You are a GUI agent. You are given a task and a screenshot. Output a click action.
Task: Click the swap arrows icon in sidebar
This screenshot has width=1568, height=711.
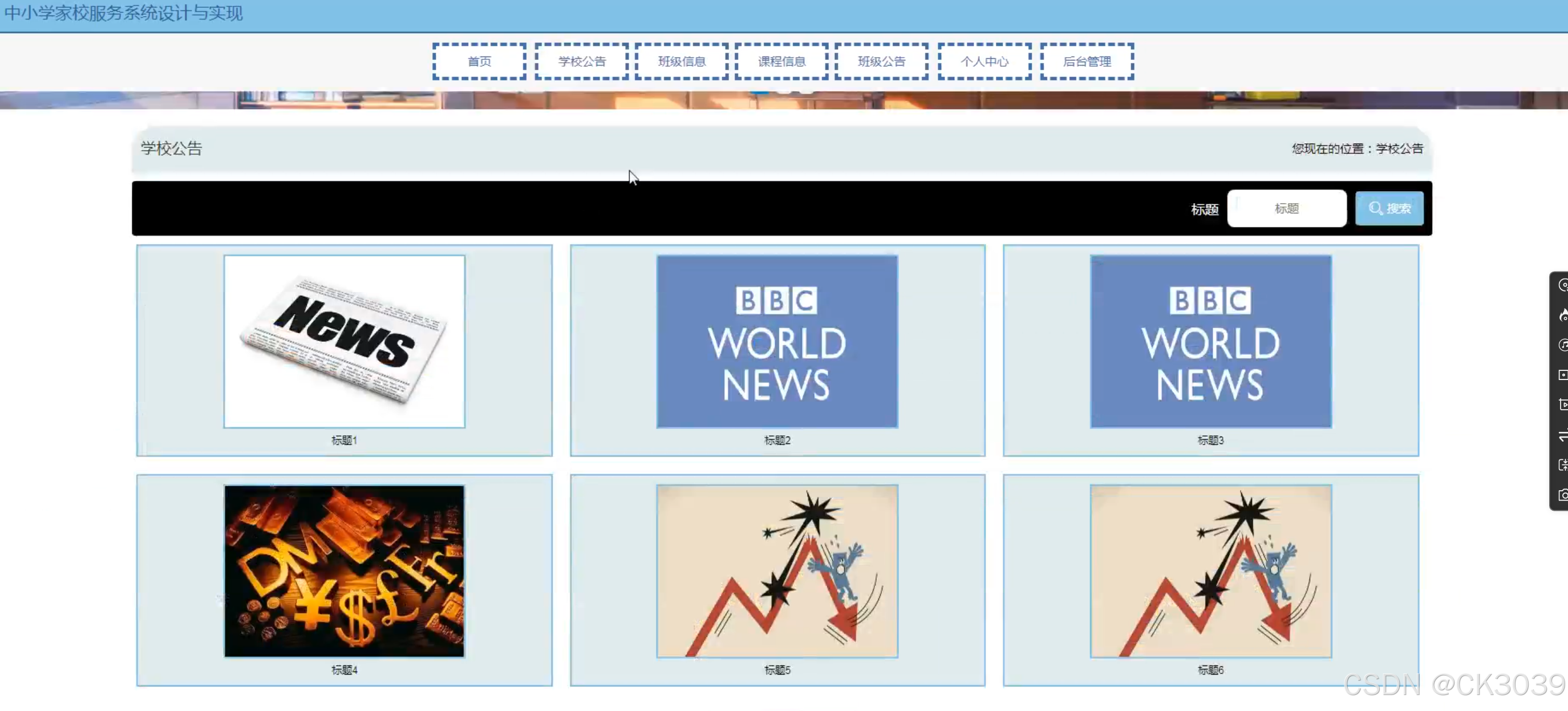coord(1562,435)
